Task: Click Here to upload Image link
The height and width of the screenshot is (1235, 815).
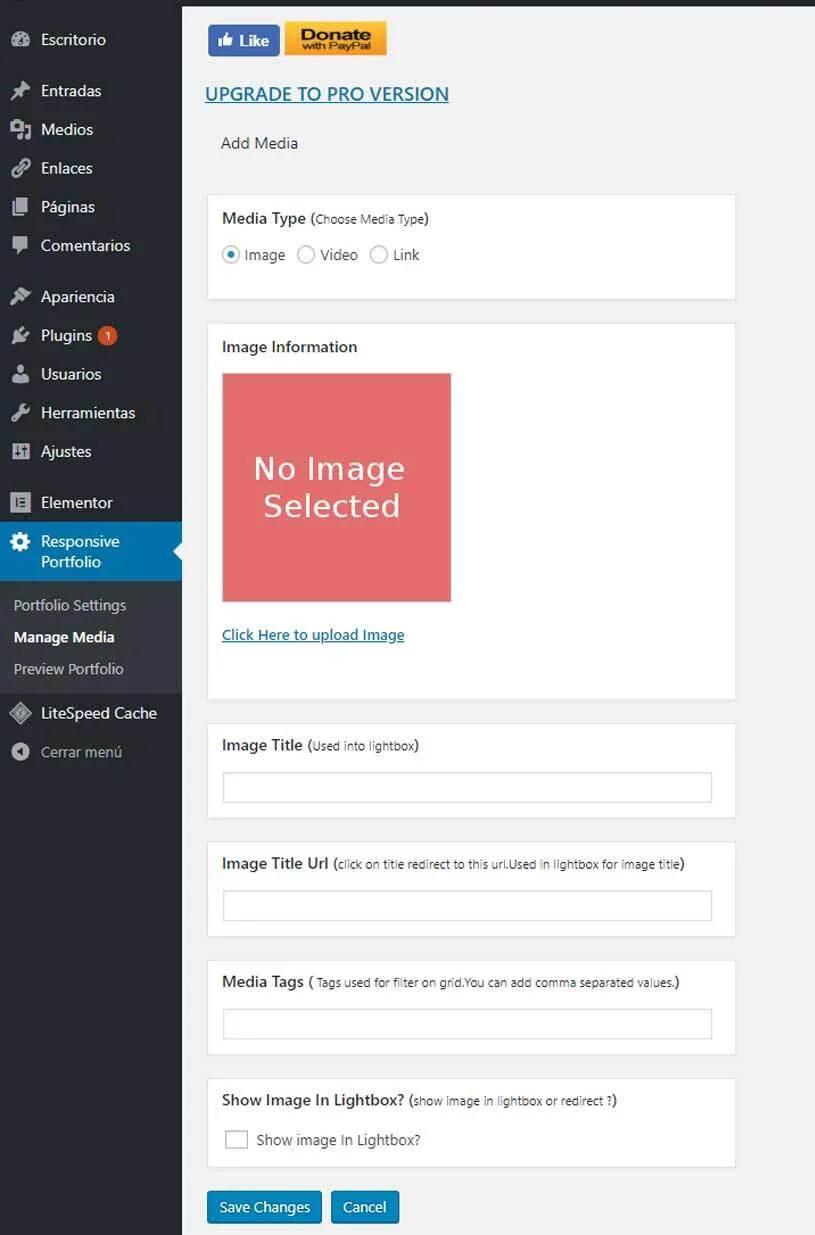Action: [313, 634]
